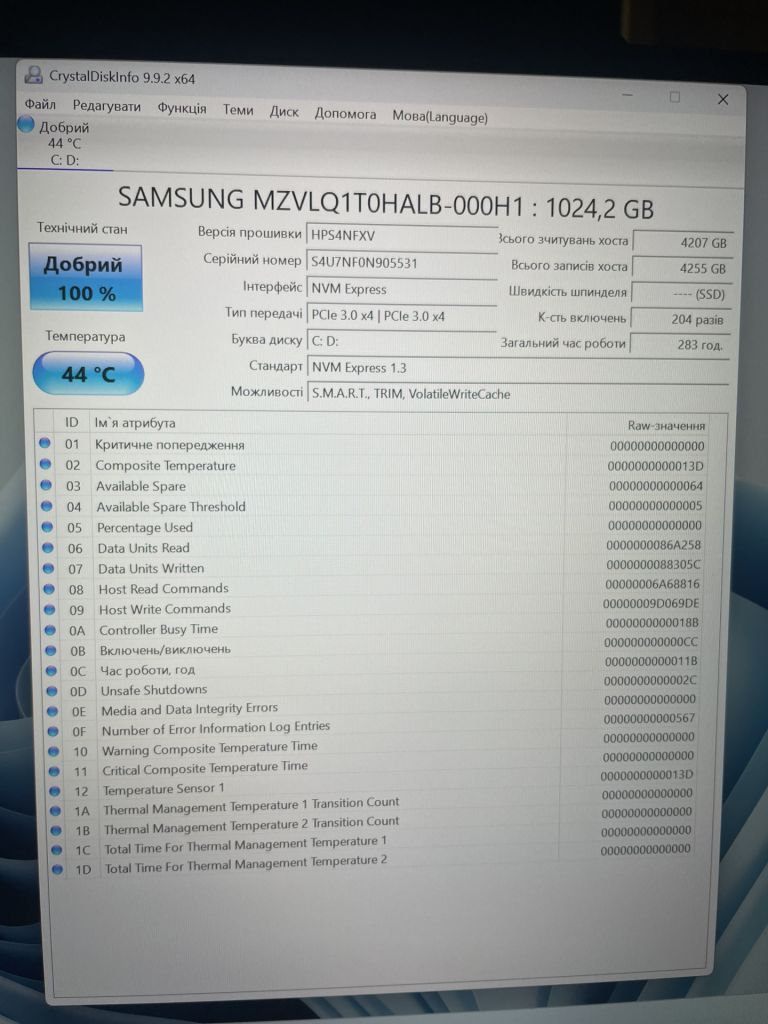The width and height of the screenshot is (768, 1024).
Task: Open the Файл menu
Action: point(40,104)
